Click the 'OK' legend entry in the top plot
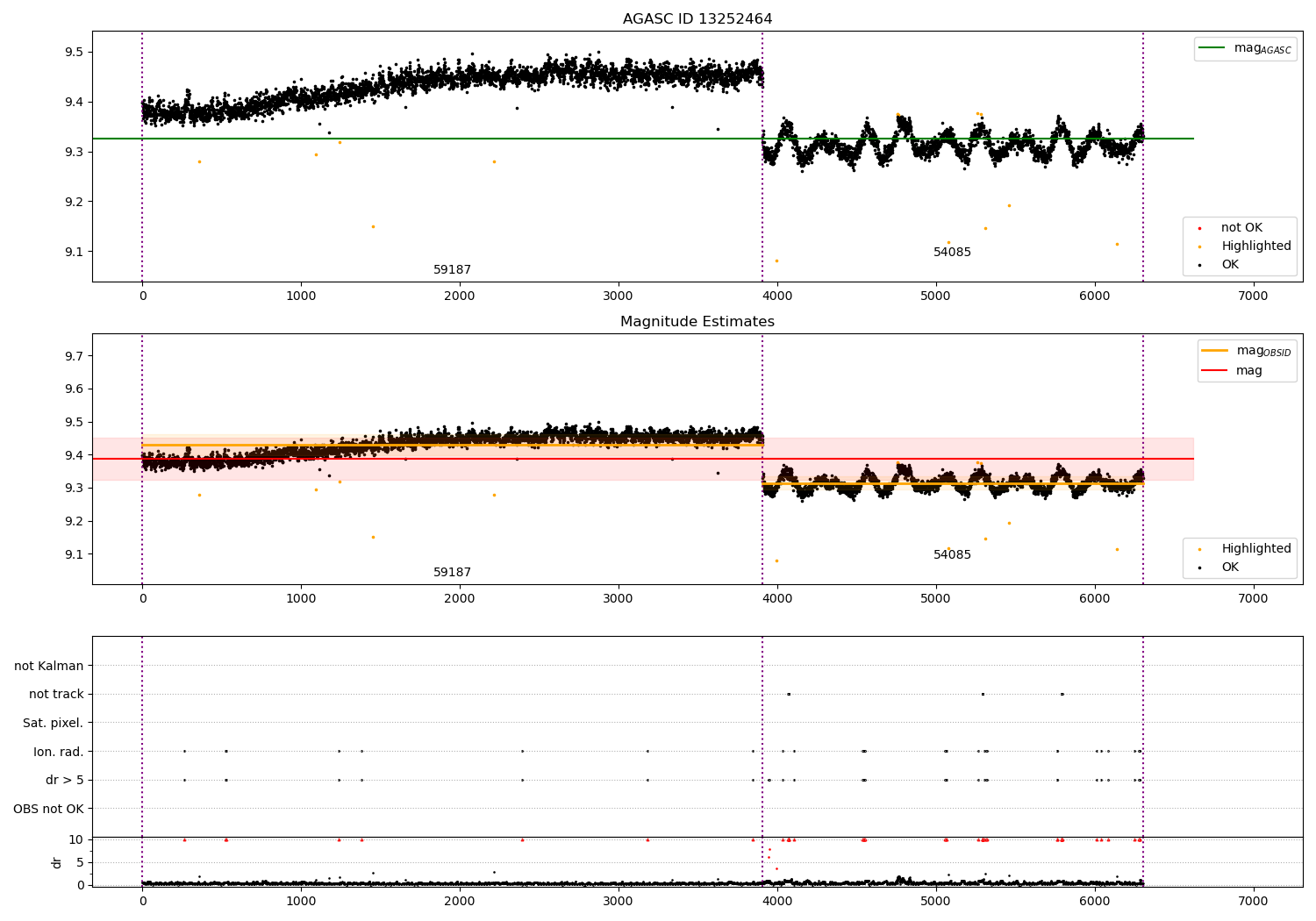 (1218, 265)
